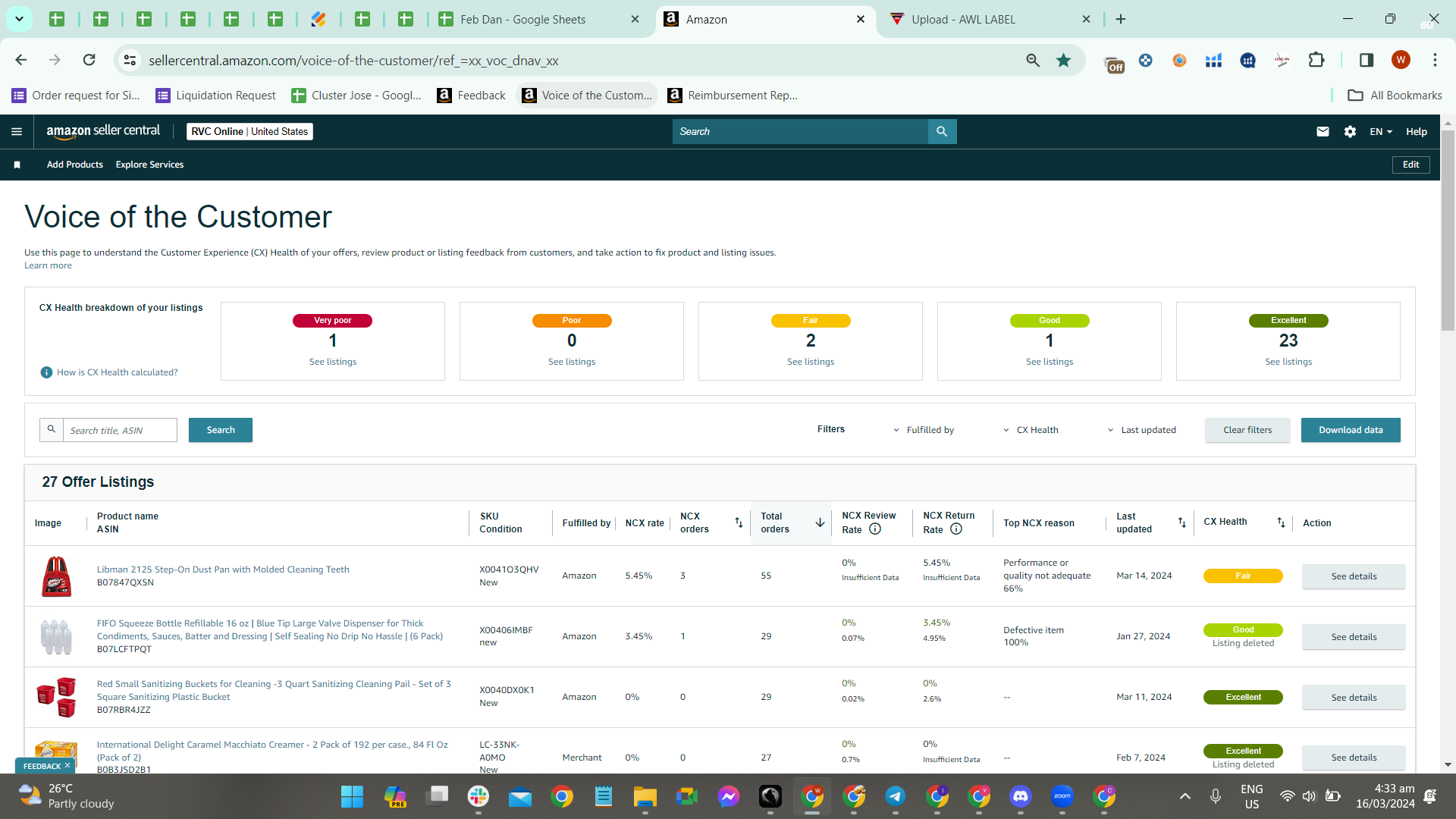The height and width of the screenshot is (819, 1456).
Task: Open the Add Products menu item
Action: coord(75,165)
